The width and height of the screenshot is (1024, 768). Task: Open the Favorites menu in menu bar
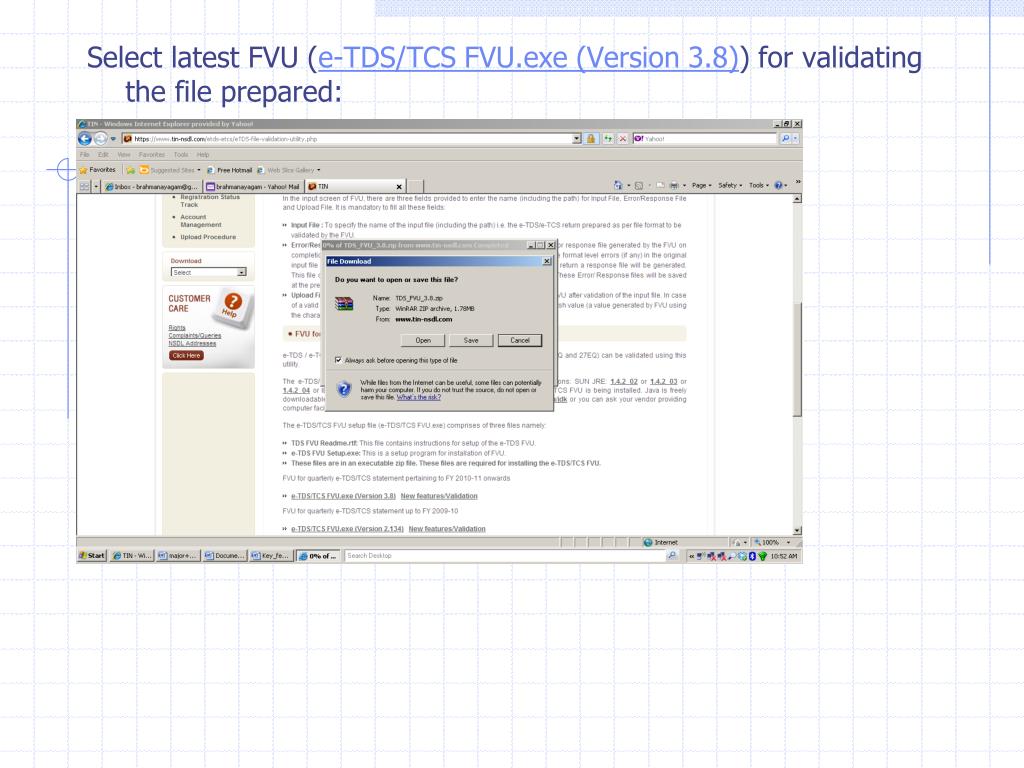click(152, 155)
